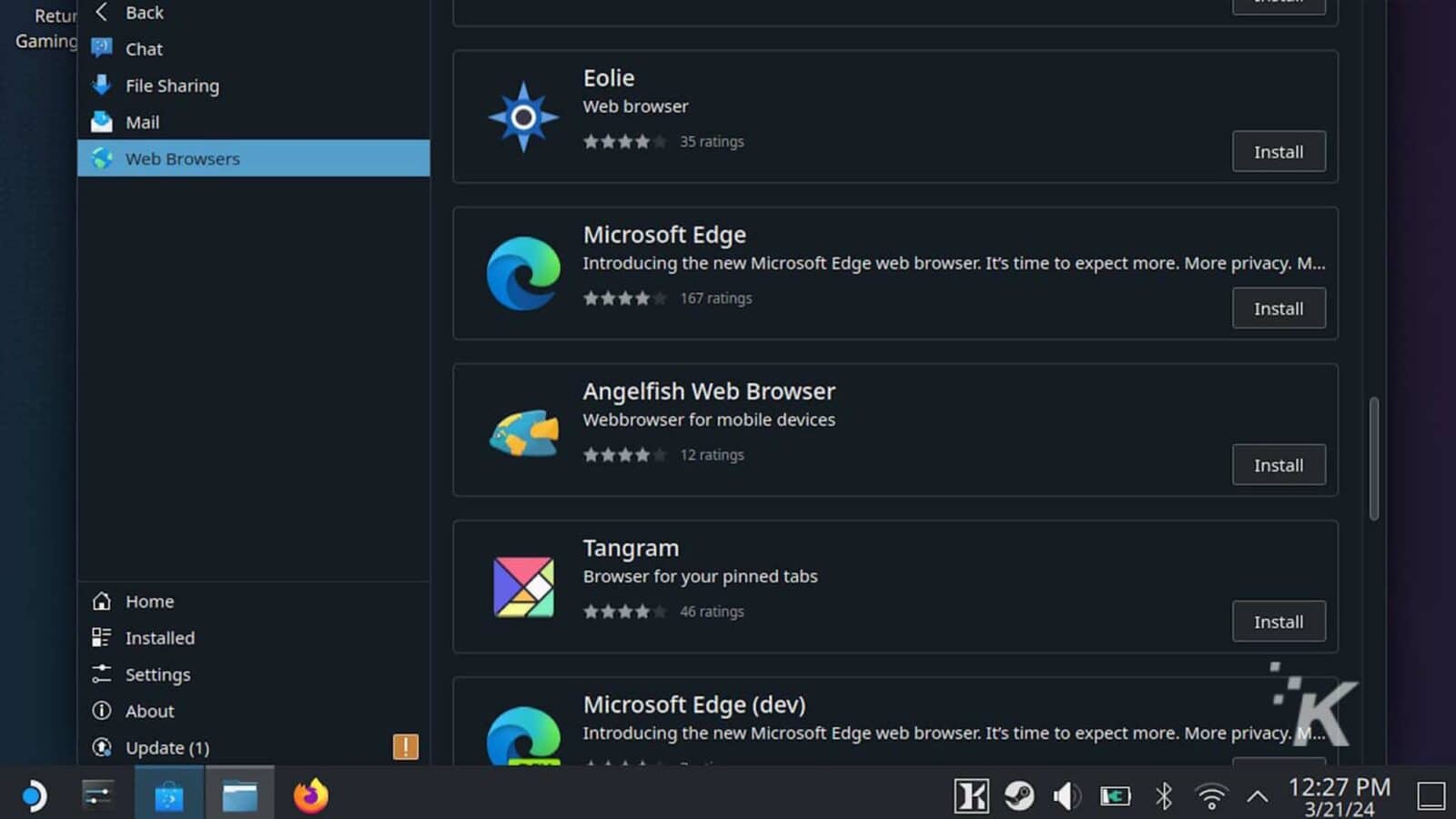The height and width of the screenshot is (819, 1456).
Task: Click the Settings sliders icon
Action: tap(102, 673)
